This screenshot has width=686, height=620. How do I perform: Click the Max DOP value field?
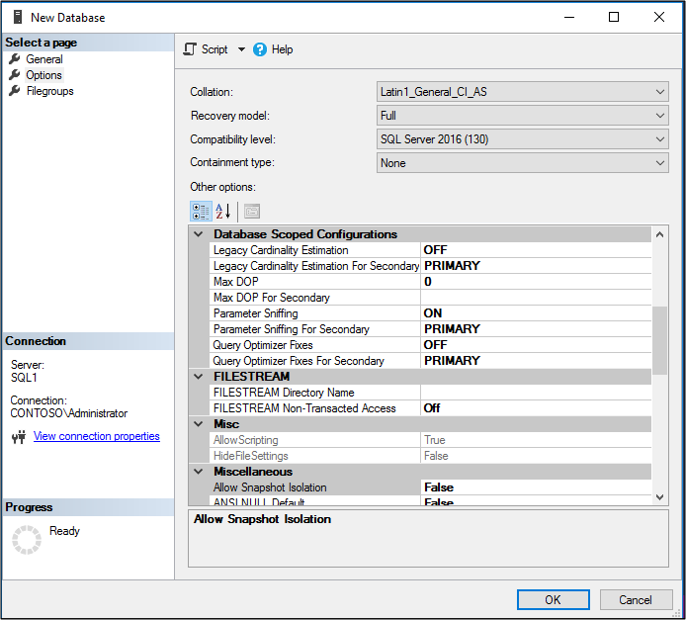pos(535,282)
